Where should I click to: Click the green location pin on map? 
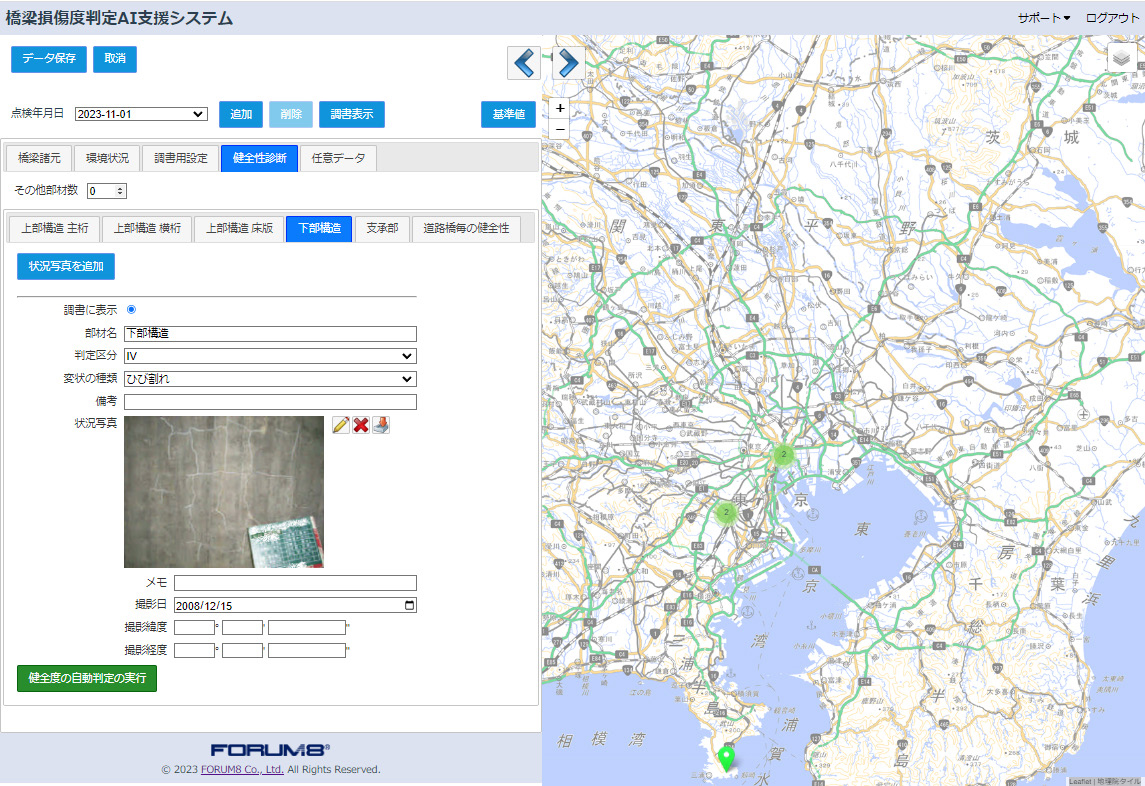726,759
